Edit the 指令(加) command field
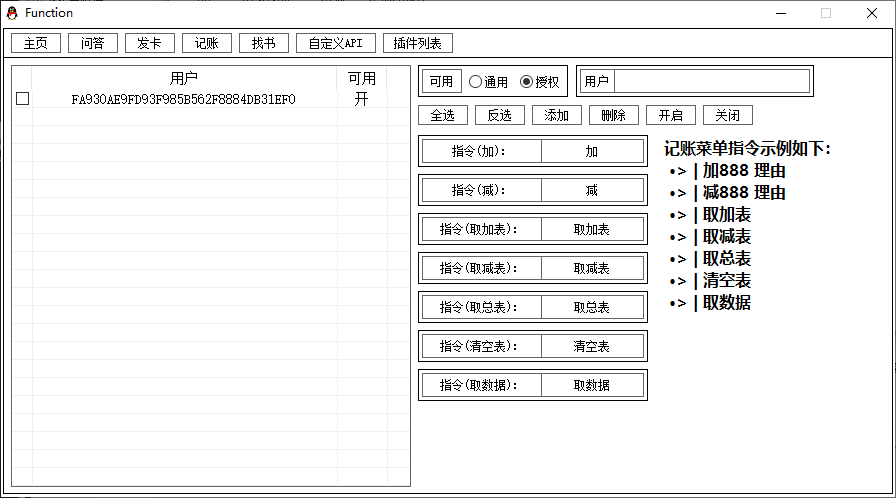The width and height of the screenshot is (896, 498). (592, 151)
